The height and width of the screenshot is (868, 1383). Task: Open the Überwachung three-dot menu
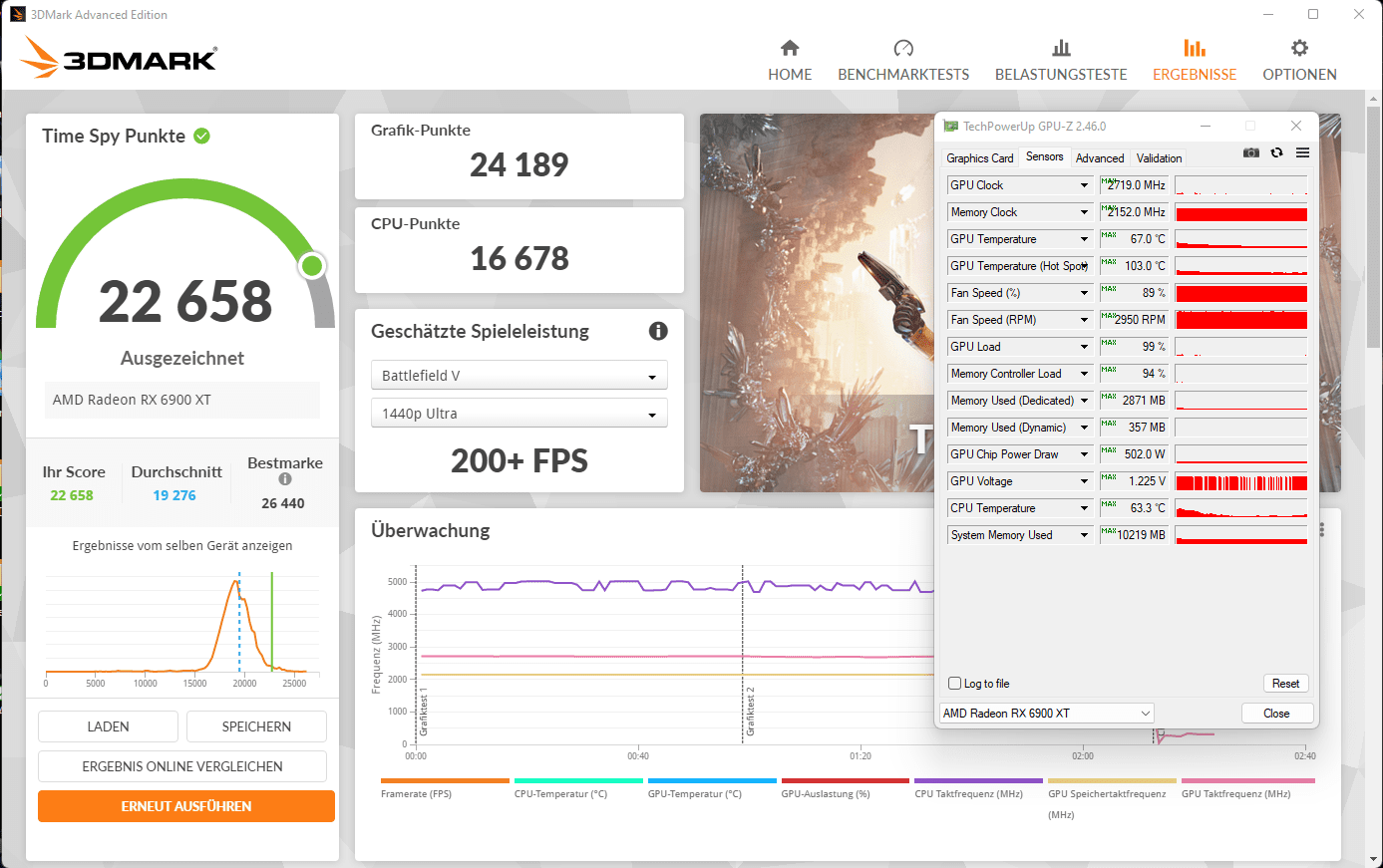(x=1322, y=529)
